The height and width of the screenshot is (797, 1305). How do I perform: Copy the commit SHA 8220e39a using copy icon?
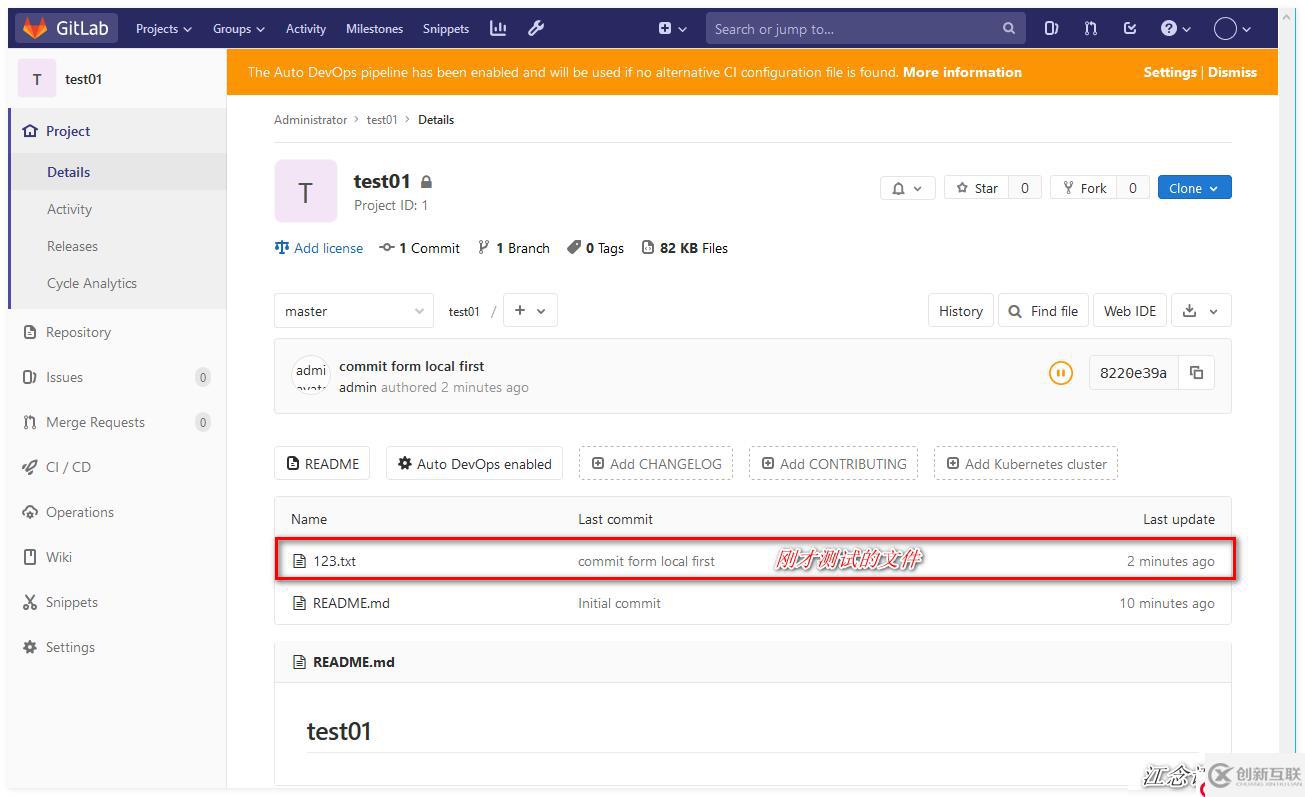tap(1196, 372)
